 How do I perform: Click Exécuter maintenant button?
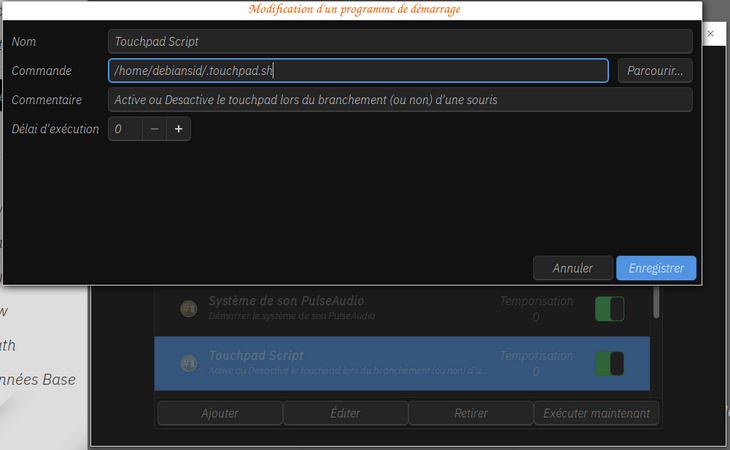[x=597, y=413]
